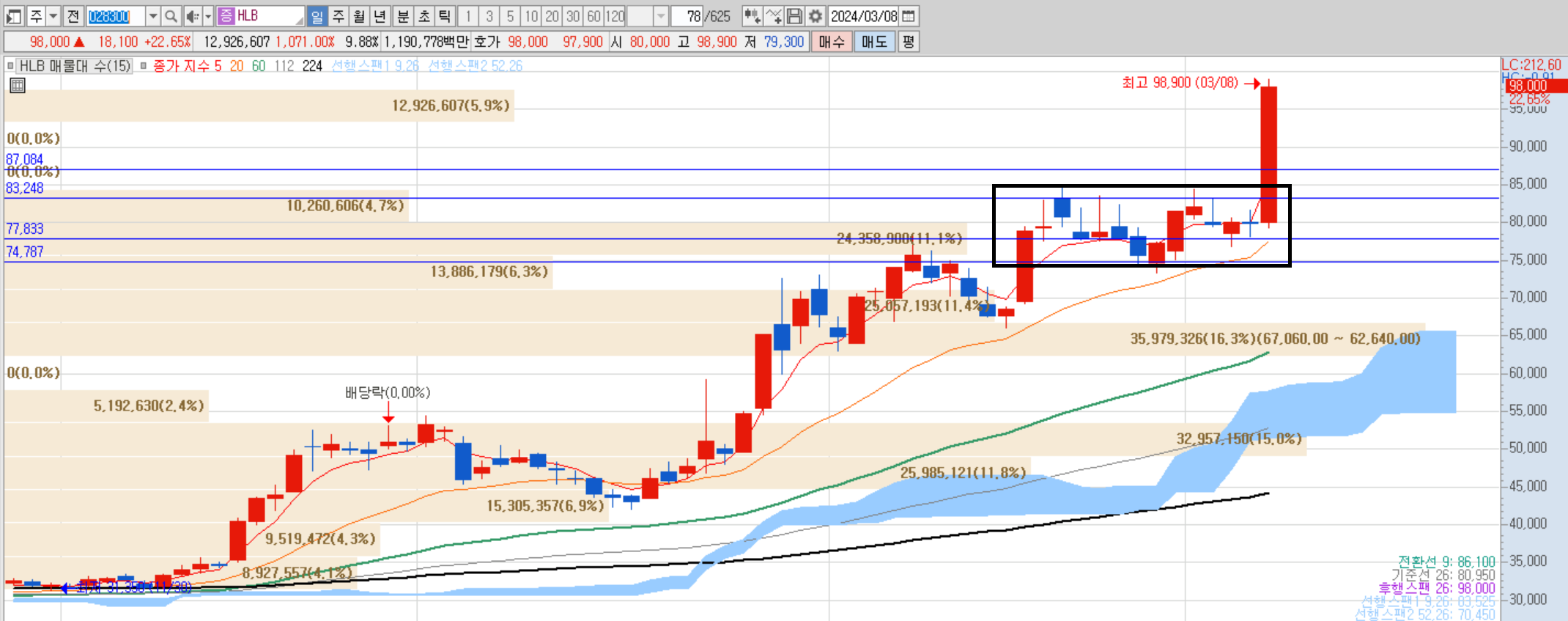Click the 35,979,326(16.3%) volume profile bar
The height and width of the screenshot is (621, 1568).
tap(714, 339)
